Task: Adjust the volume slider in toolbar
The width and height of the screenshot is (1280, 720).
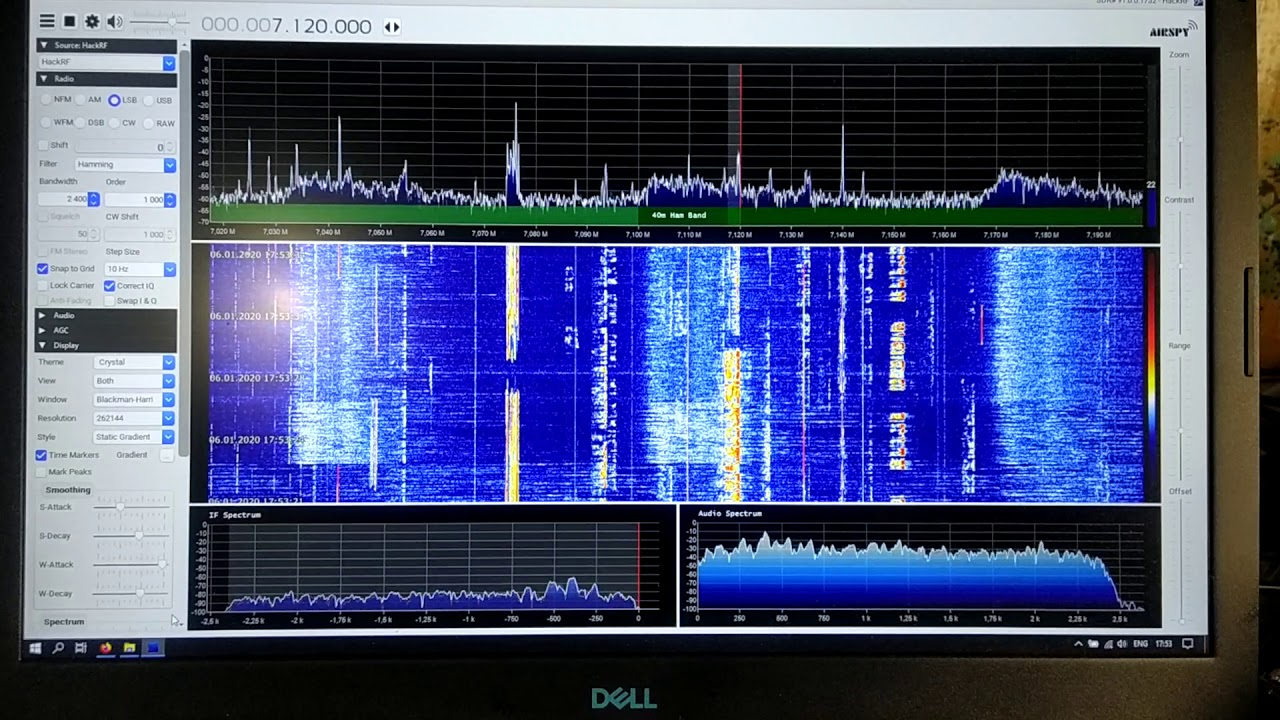Action: pos(158,22)
